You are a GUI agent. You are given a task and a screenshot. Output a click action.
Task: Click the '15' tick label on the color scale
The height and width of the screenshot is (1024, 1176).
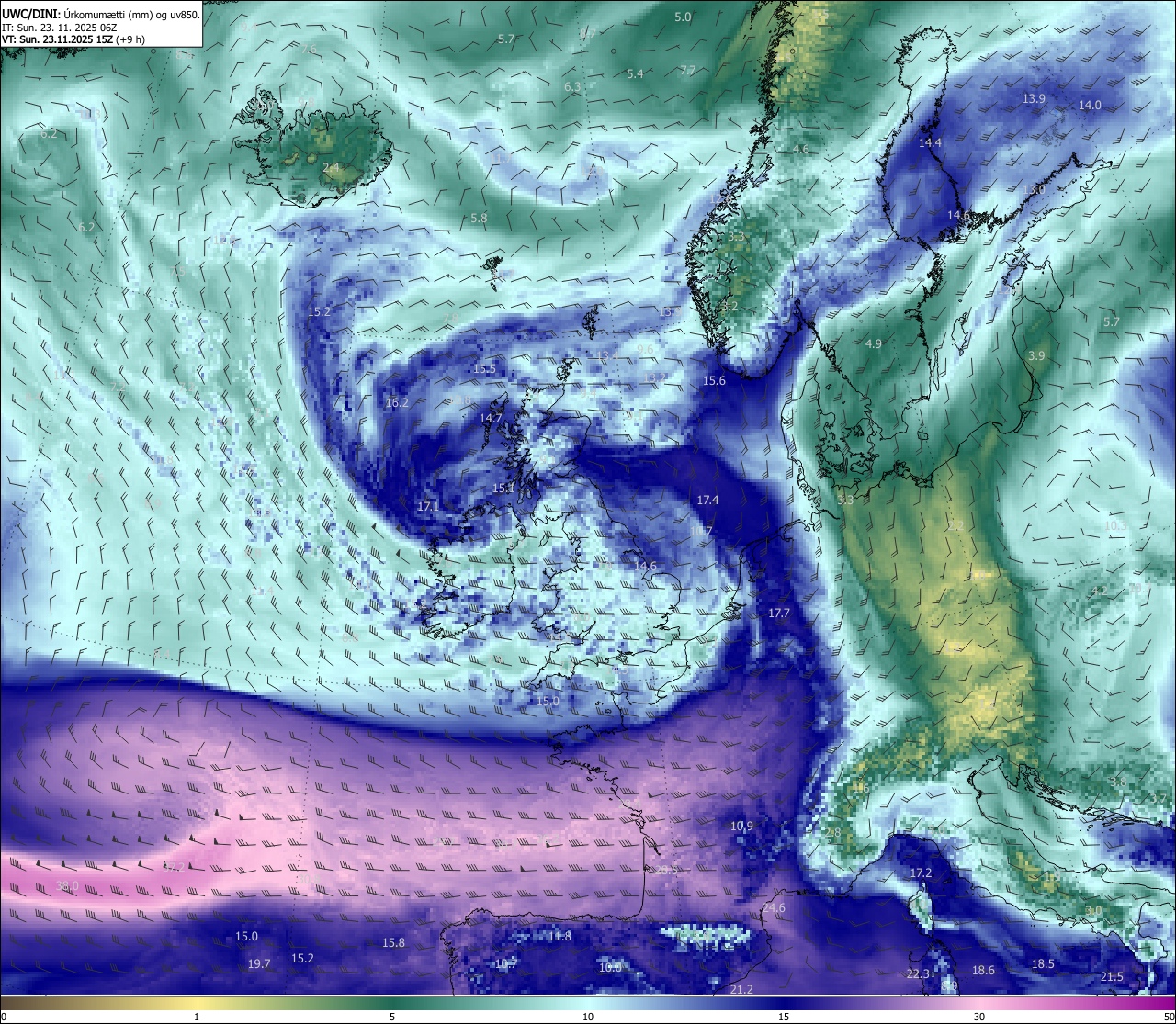coord(784,1017)
